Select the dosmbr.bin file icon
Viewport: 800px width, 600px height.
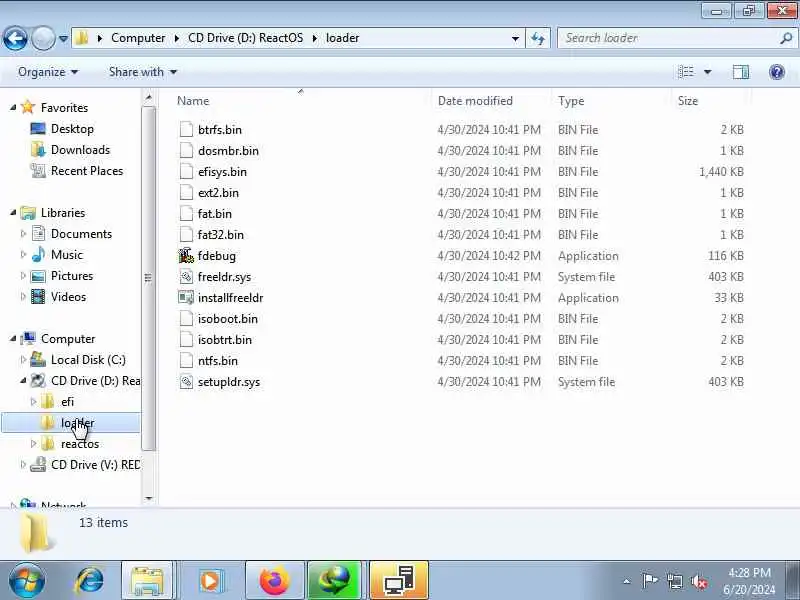pos(186,151)
